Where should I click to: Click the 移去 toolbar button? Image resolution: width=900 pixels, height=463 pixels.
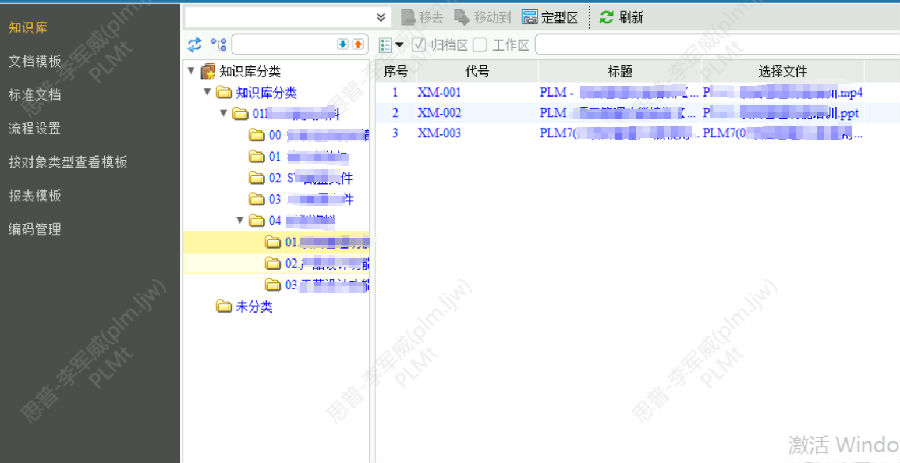pyautogui.click(x=422, y=17)
